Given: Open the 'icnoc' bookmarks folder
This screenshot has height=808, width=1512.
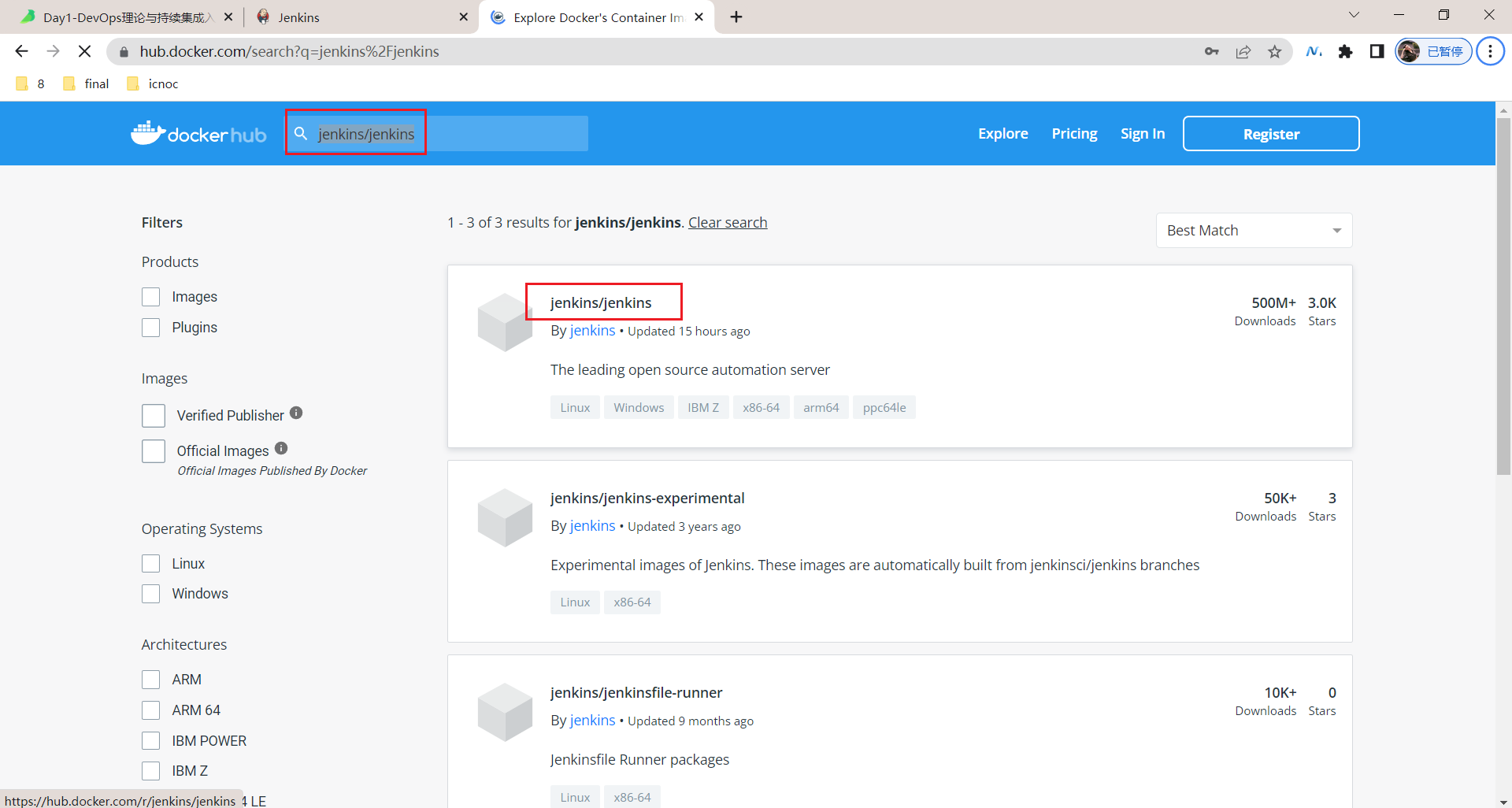Looking at the screenshot, I should pos(153,83).
